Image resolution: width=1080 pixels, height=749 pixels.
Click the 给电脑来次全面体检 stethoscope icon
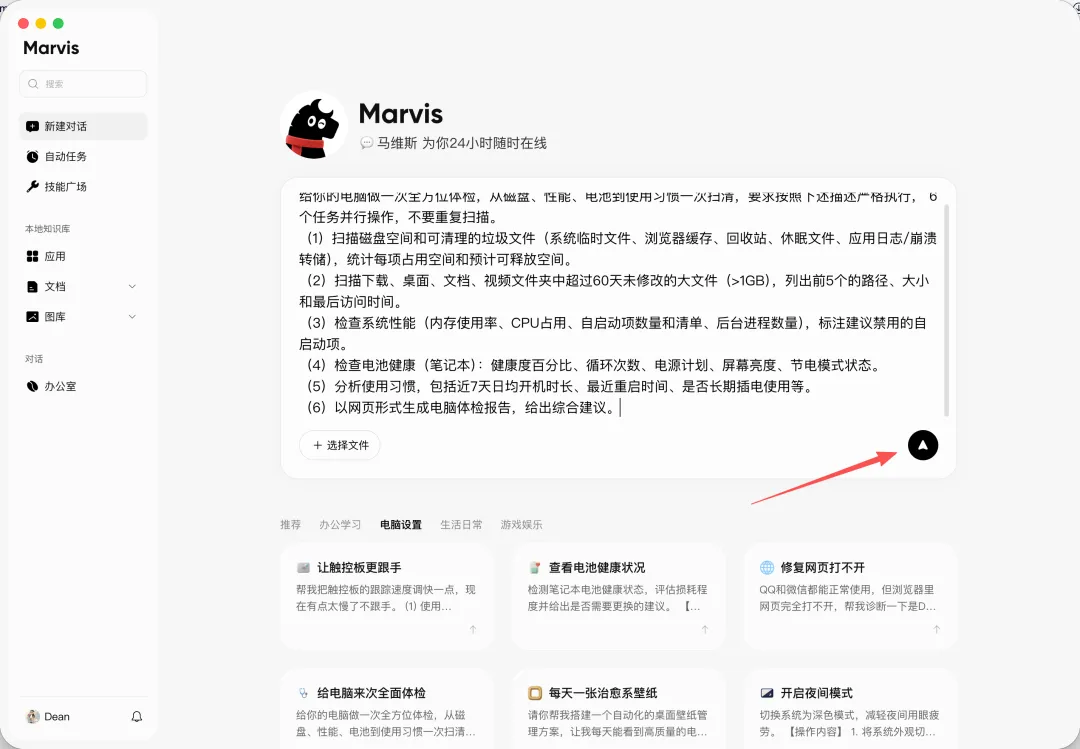303,693
